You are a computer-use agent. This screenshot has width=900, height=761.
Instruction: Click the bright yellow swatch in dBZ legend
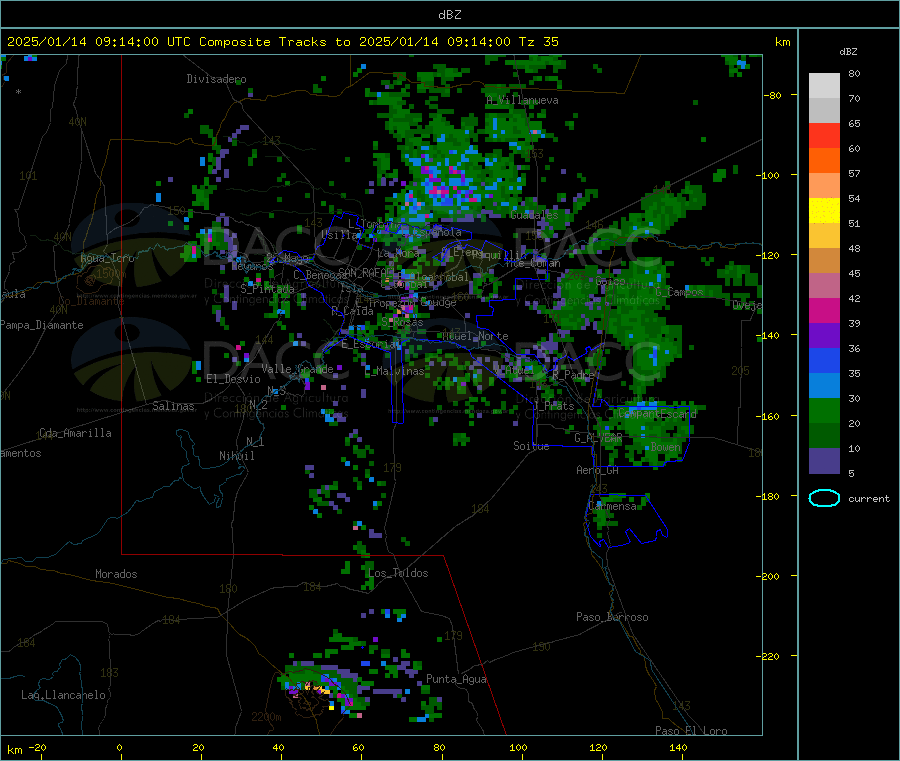(x=824, y=211)
